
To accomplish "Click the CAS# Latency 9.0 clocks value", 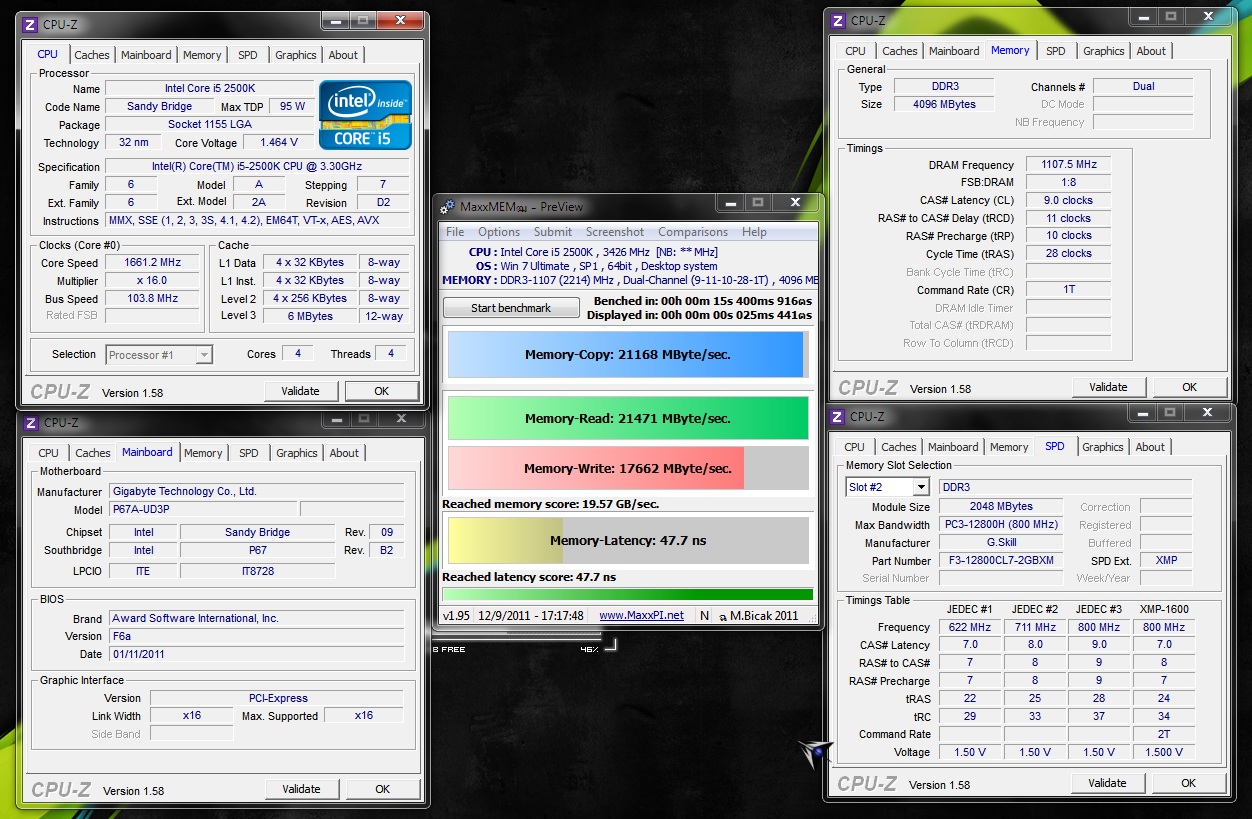I will coord(1067,201).
